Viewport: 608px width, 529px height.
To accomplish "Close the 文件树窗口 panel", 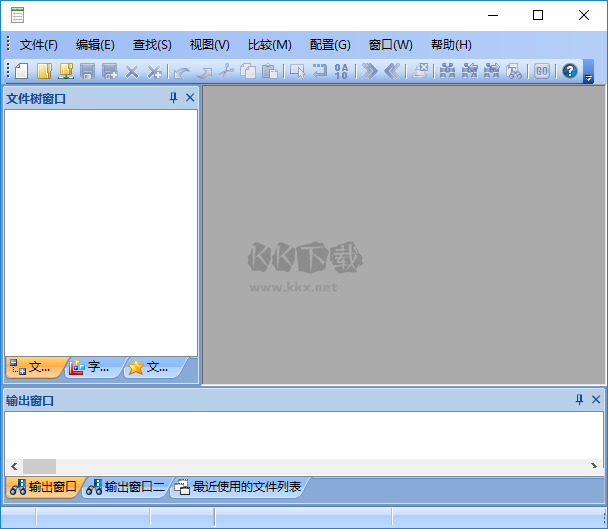I will click(x=190, y=98).
